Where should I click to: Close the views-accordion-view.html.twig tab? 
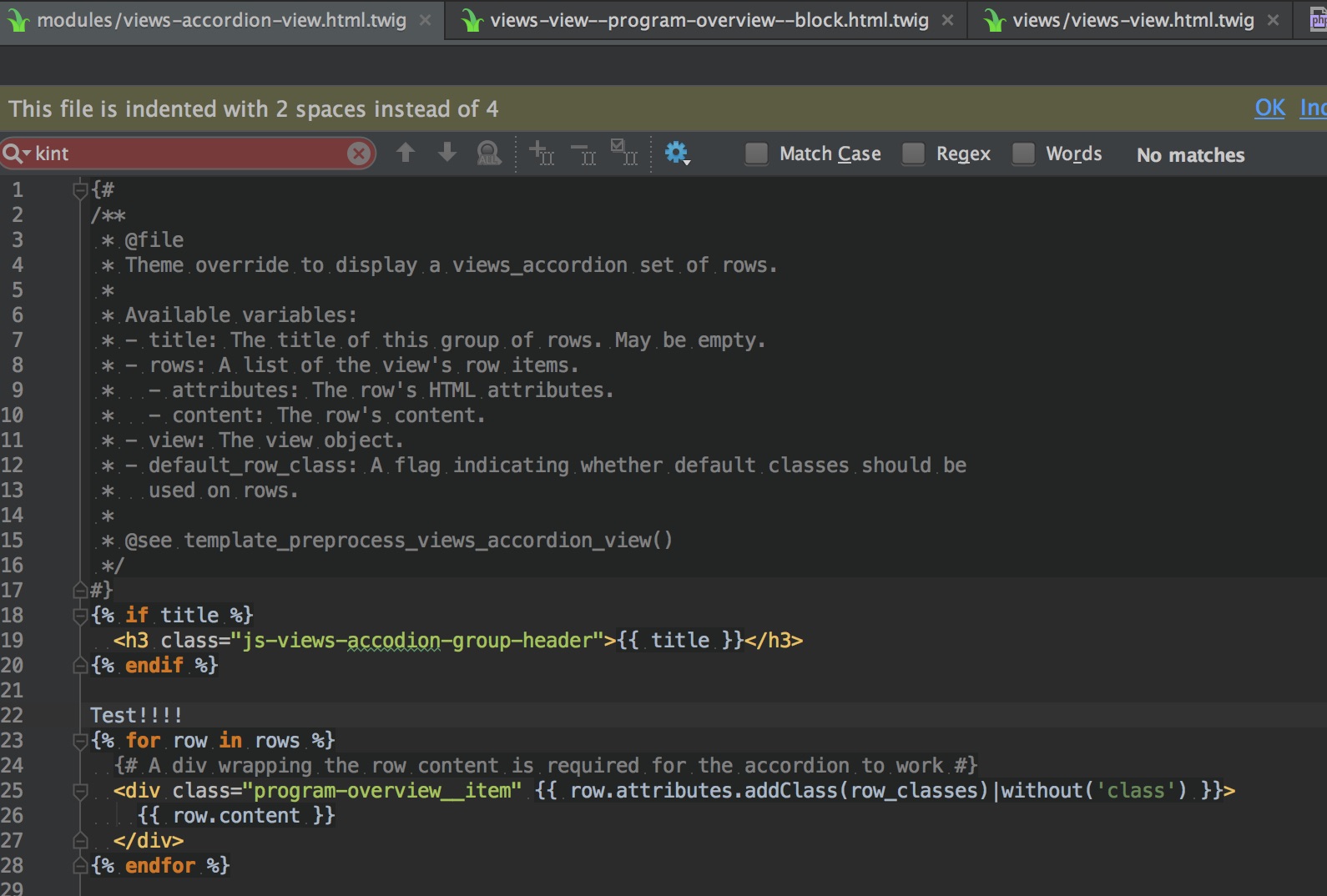pyautogui.click(x=426, y=20)
